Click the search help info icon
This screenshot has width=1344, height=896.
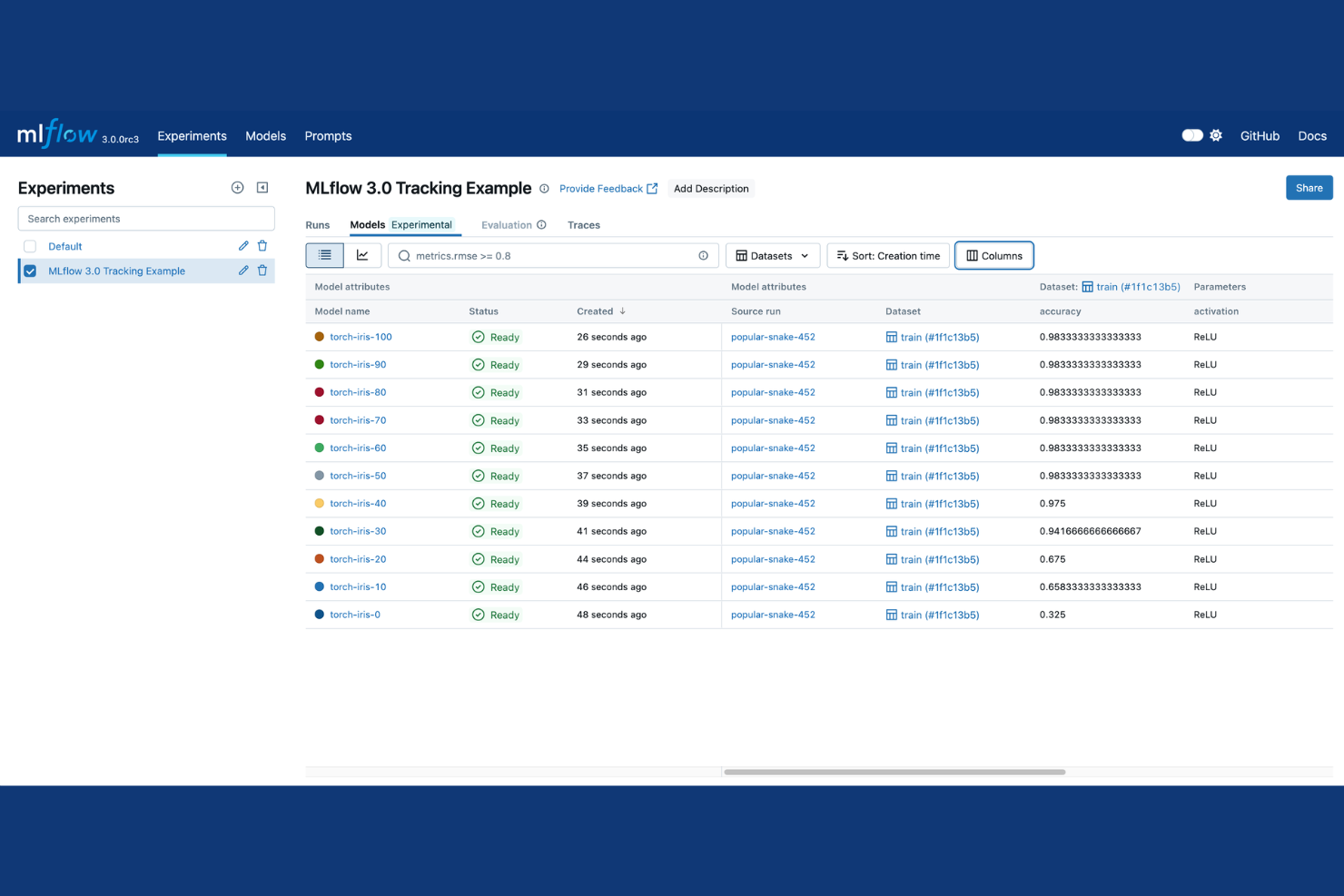click(x=703, y=256)
